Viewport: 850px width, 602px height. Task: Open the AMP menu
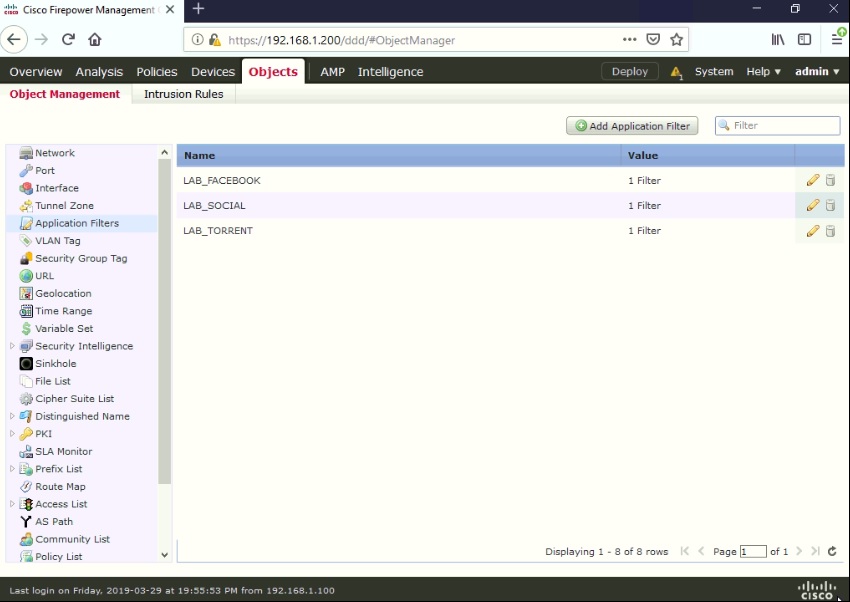click(x=332, y=72)
